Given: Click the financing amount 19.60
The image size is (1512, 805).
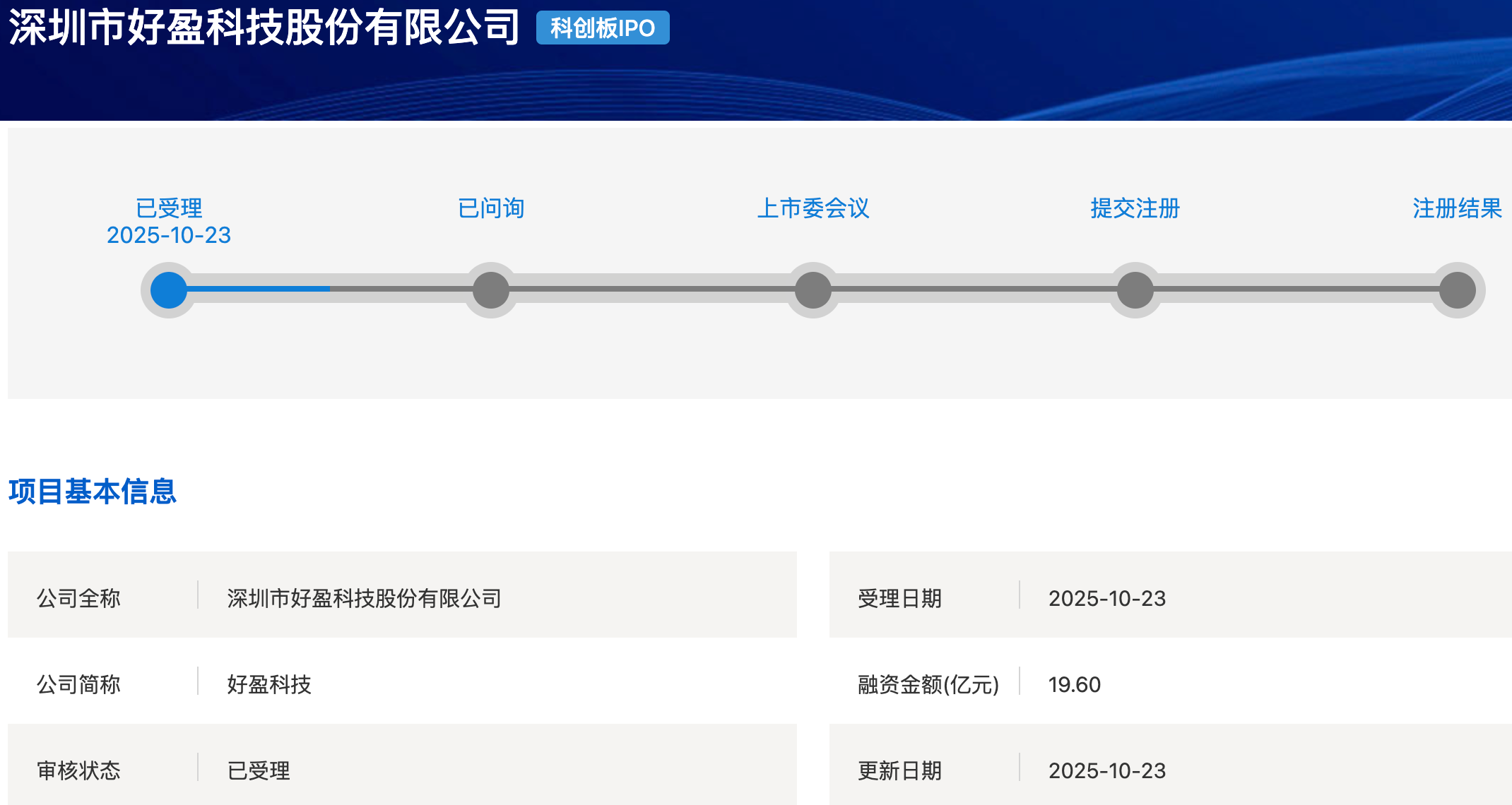Looking at the screenshot, I should [x=1074, y=684].
